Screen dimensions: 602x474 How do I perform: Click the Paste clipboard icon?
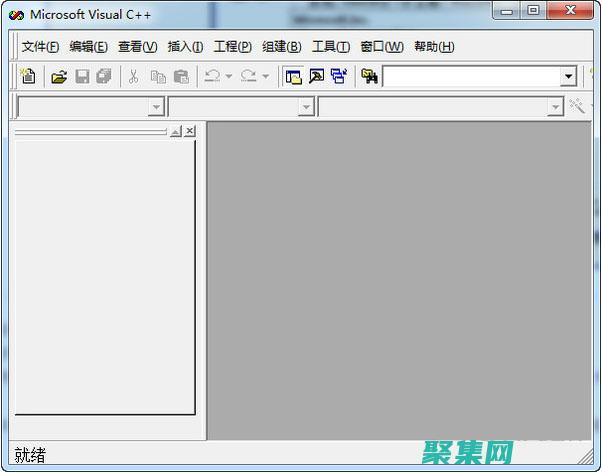click(x=181, y=77)
